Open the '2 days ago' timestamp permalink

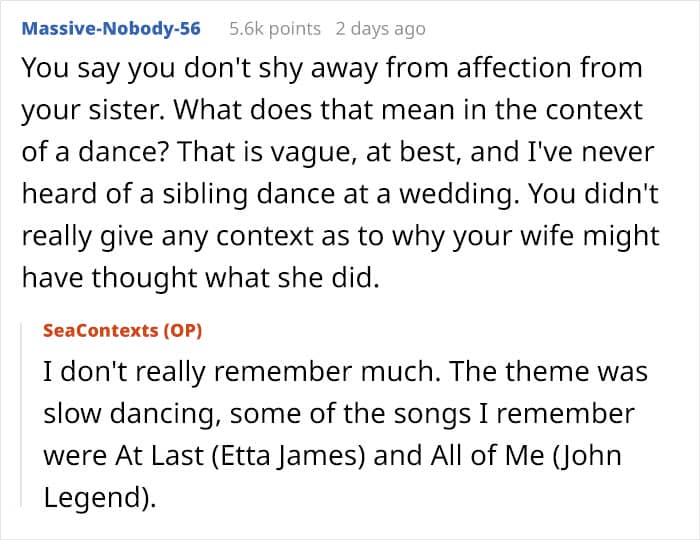click(380, 28)
